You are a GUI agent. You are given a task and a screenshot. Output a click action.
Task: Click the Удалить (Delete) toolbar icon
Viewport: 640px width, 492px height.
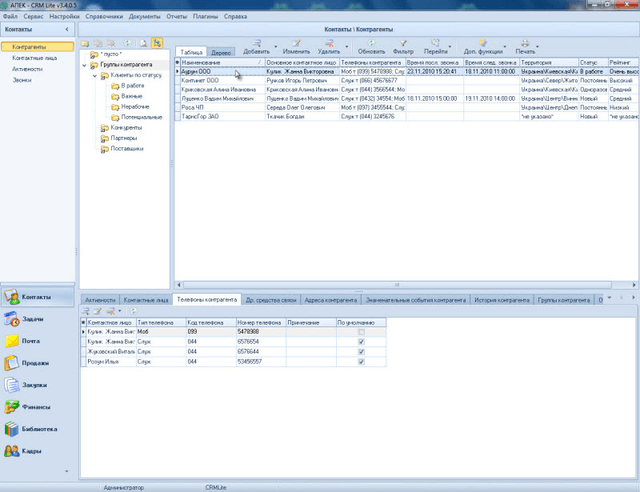pyautogui.click(x=328, y=46)
